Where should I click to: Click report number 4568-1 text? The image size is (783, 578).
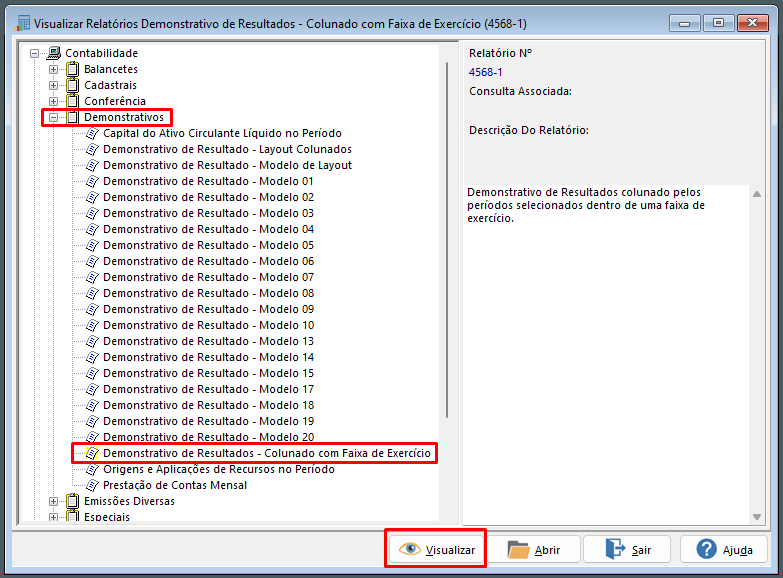coord(485,72)
